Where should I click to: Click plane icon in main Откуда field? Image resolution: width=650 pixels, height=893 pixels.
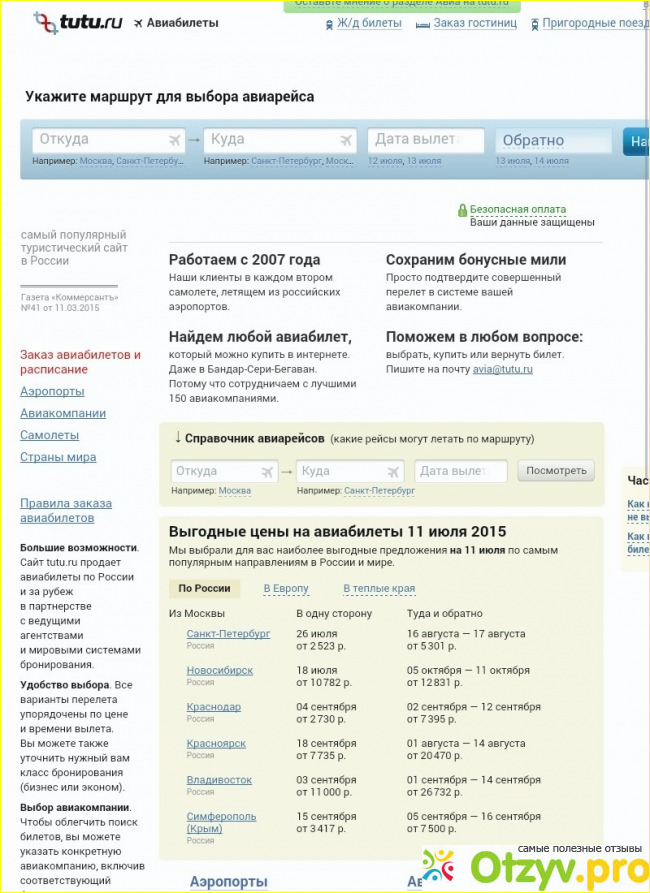(x=174, y=140)
